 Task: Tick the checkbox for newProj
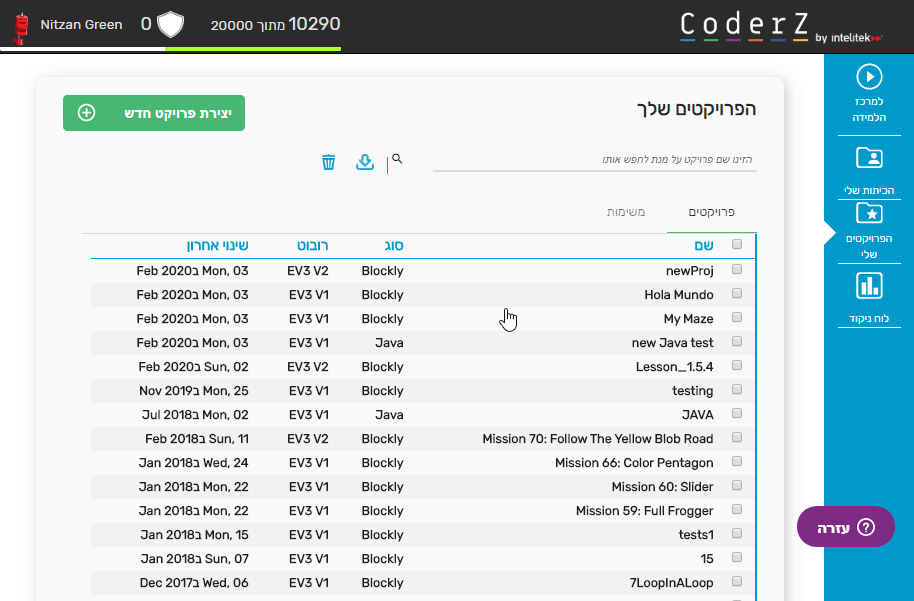(x=737, y=270)
